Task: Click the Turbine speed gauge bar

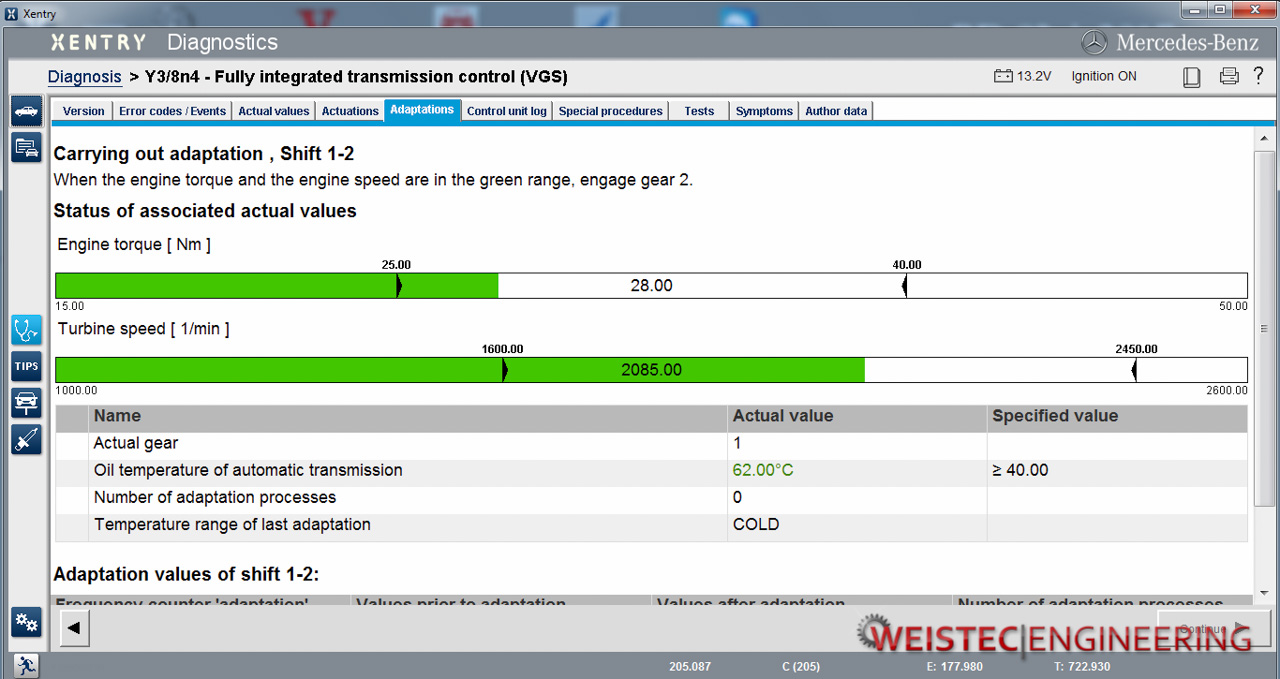Action: 651,370
